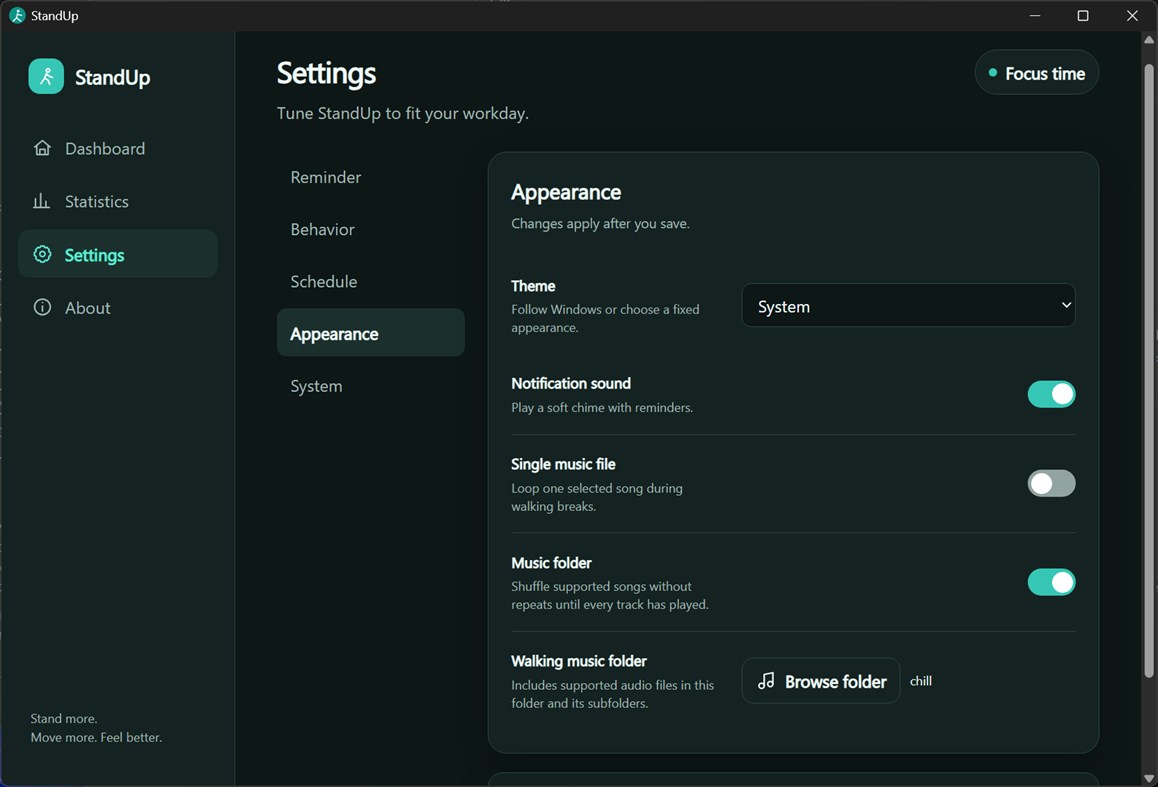This screenshot has width=1158, height=787.
Task: Click the Dashboard home icon
Action: 42,148
